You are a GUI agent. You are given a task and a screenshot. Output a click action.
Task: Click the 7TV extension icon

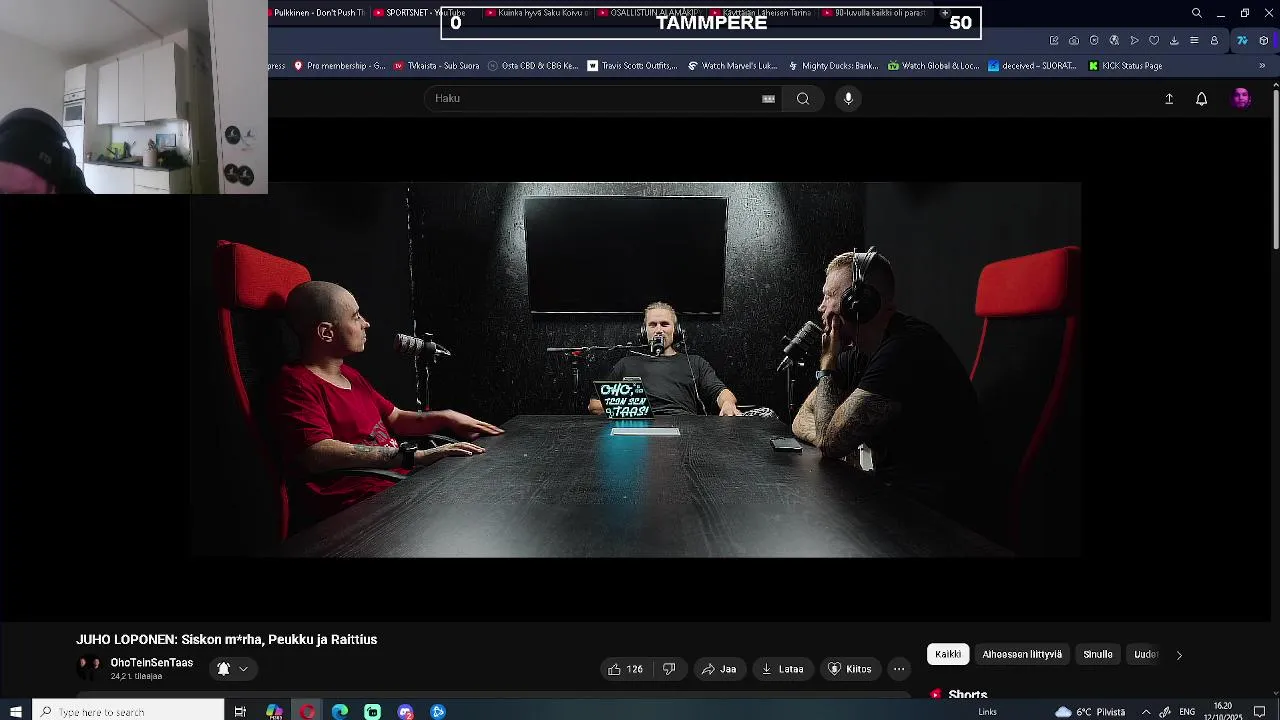pyautogui.click(x=1242, y=41)
